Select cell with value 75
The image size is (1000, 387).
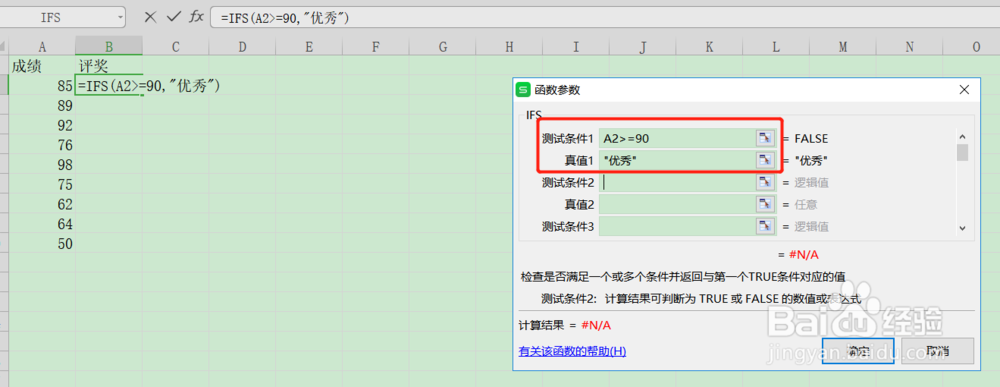[42, 184]
